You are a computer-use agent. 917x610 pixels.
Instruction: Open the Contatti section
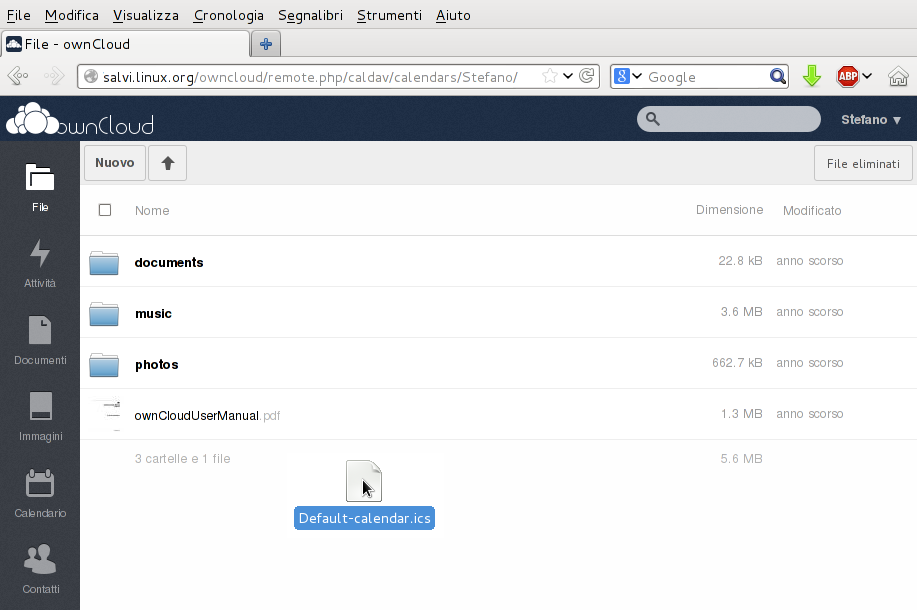coord(40,568)
